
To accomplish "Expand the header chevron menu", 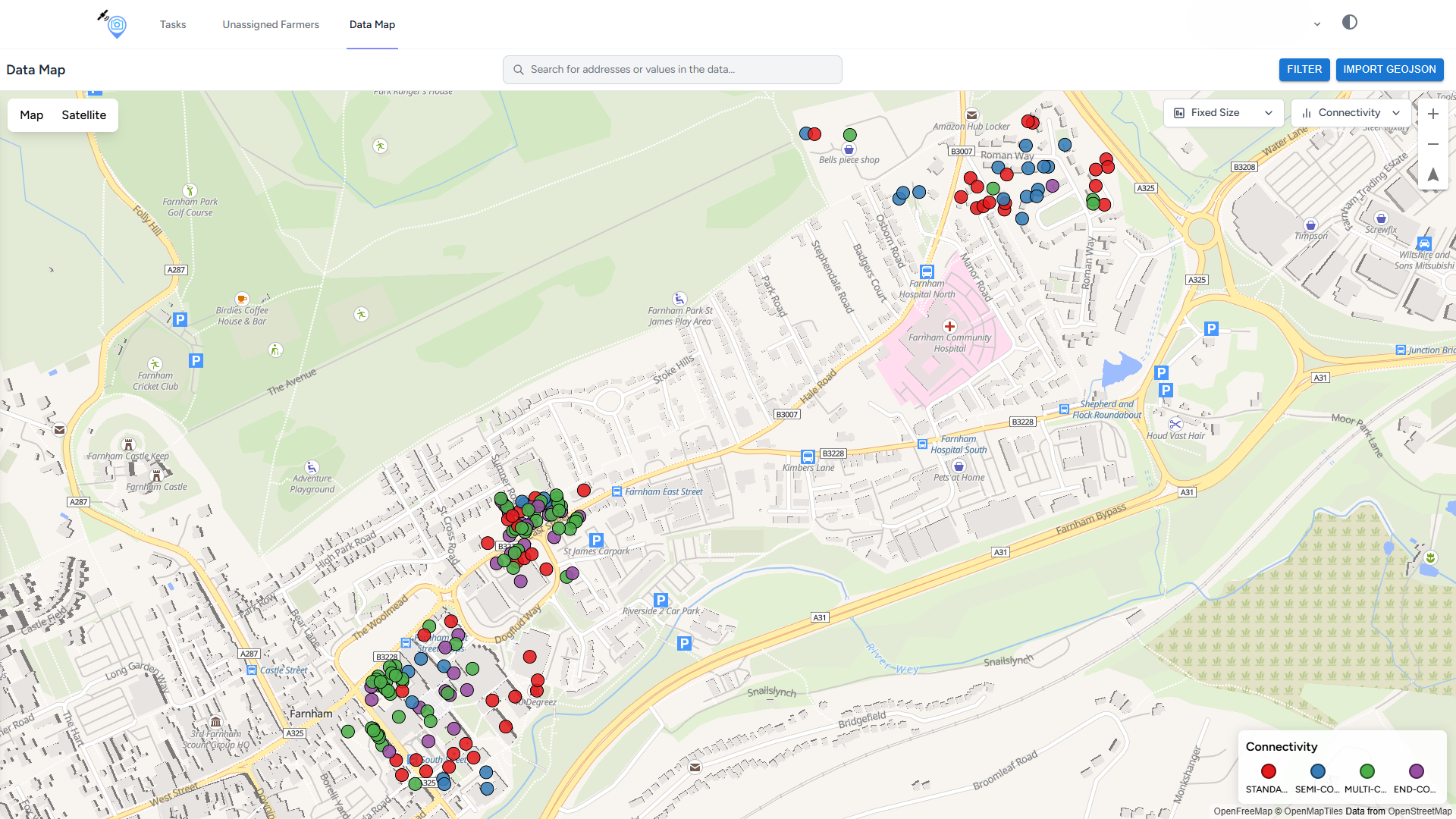I will (1317, 24).
